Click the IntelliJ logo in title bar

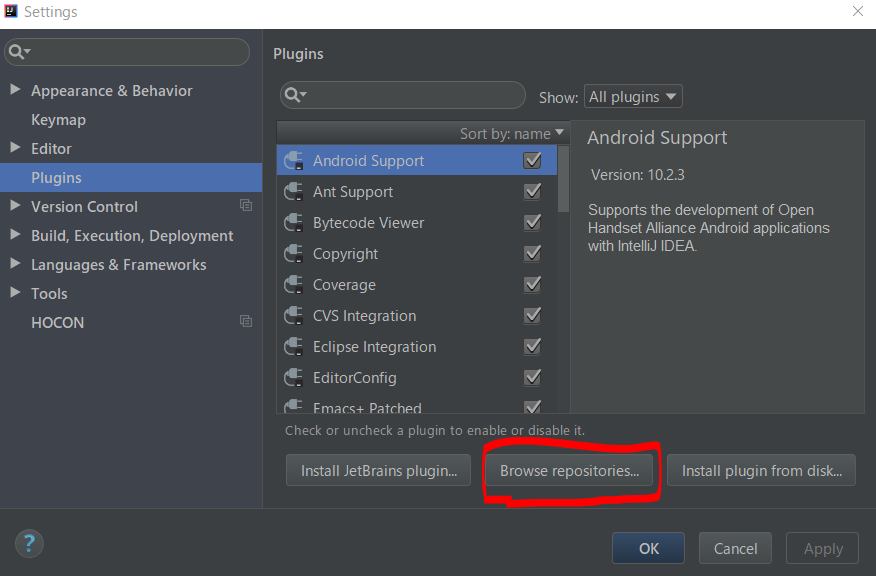[11, 11]
